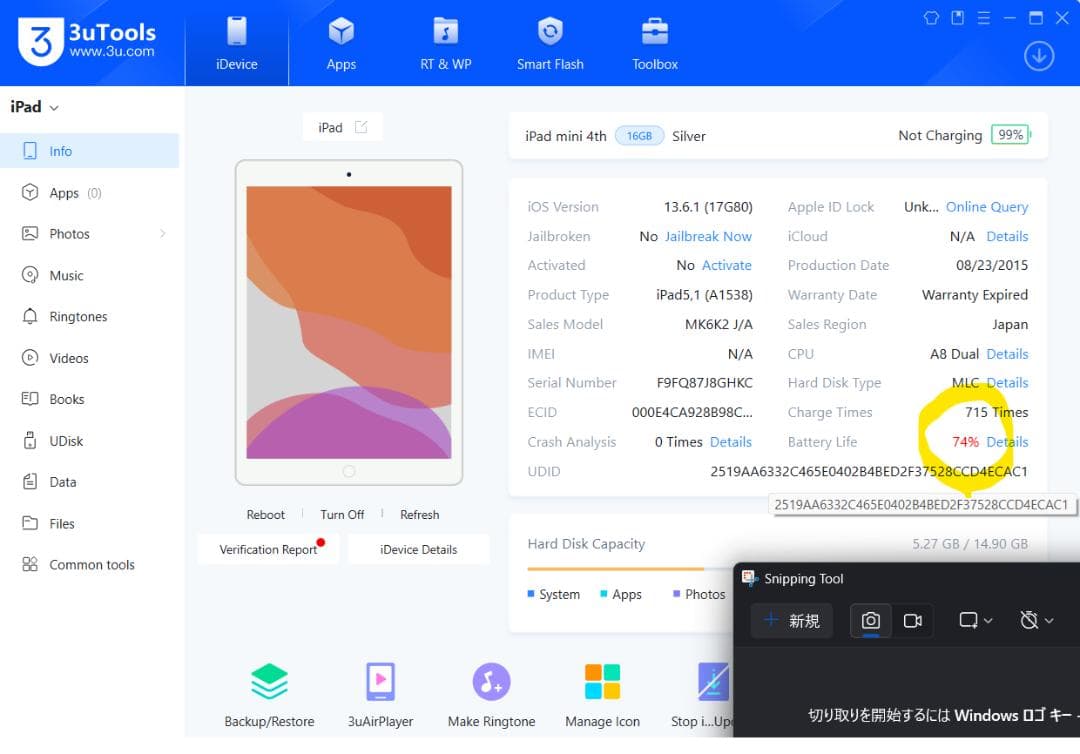This screenshot has width=1080, height=754.
Task: Open the CPU Details link
Action: tap(1007, 354)
